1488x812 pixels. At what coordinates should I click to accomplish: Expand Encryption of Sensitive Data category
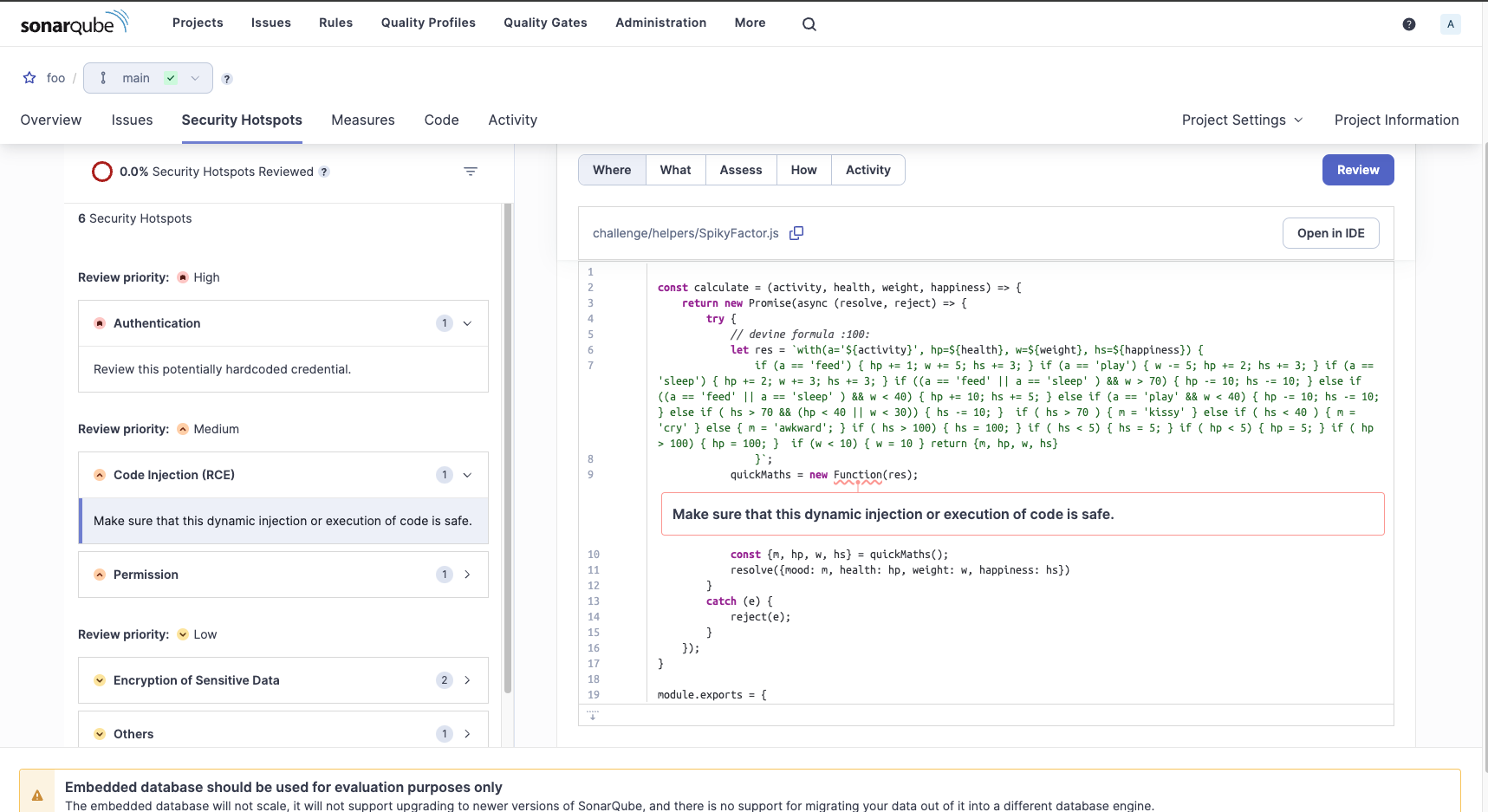click(467, 680)
